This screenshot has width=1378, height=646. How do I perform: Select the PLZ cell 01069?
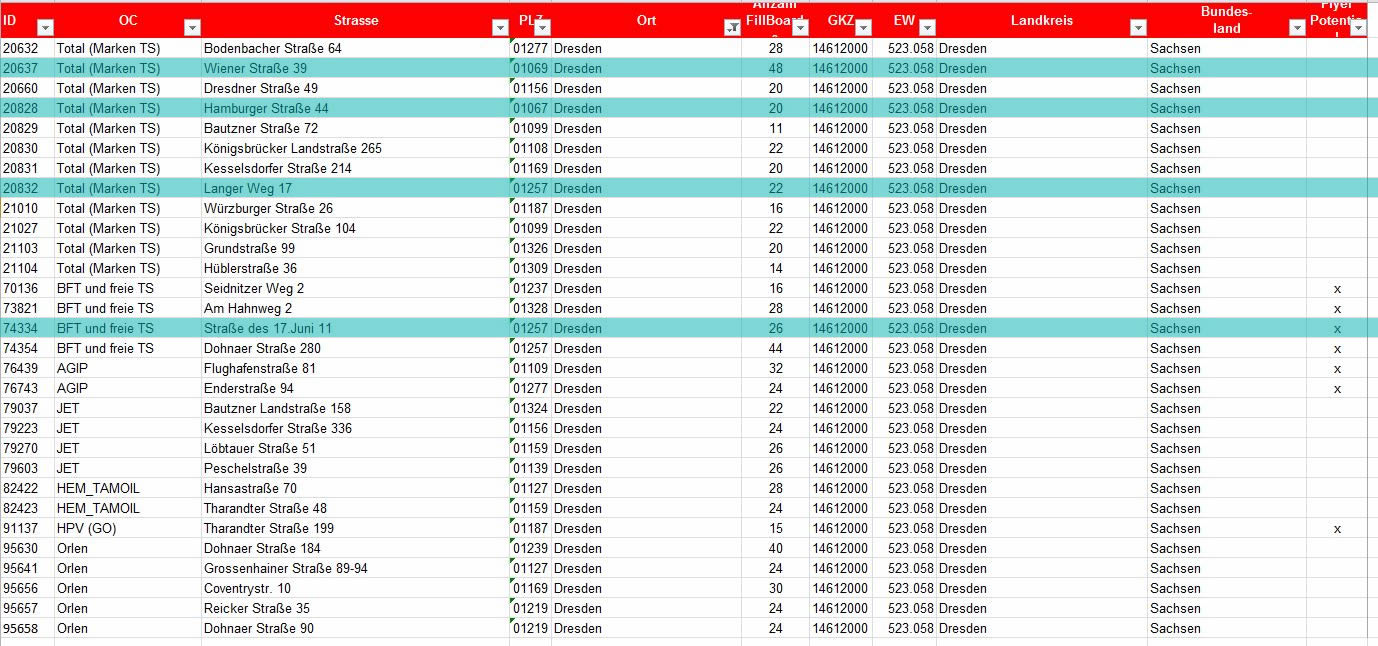(x=531, y=68)
